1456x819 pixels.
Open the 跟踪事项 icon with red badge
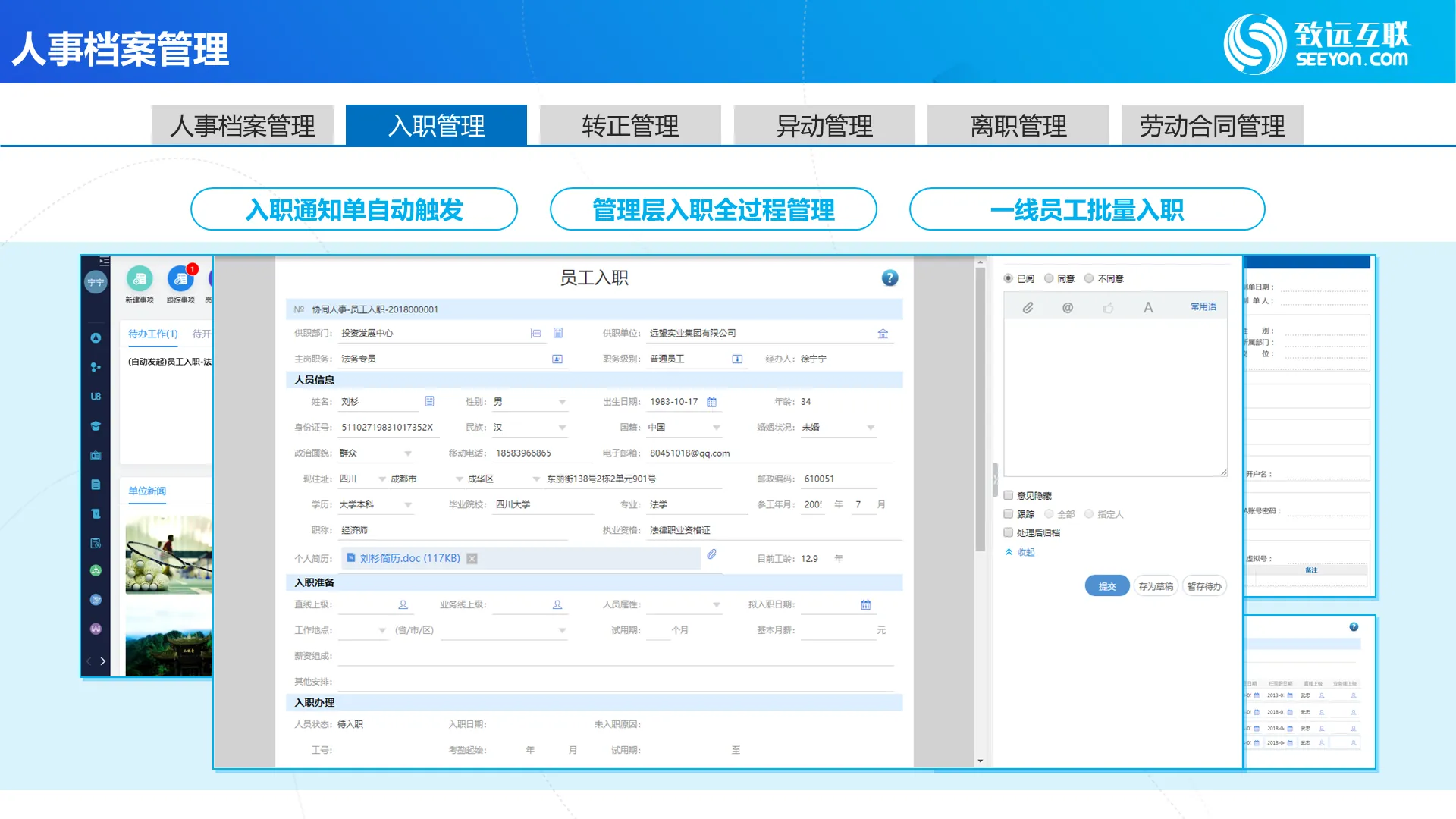180,279
